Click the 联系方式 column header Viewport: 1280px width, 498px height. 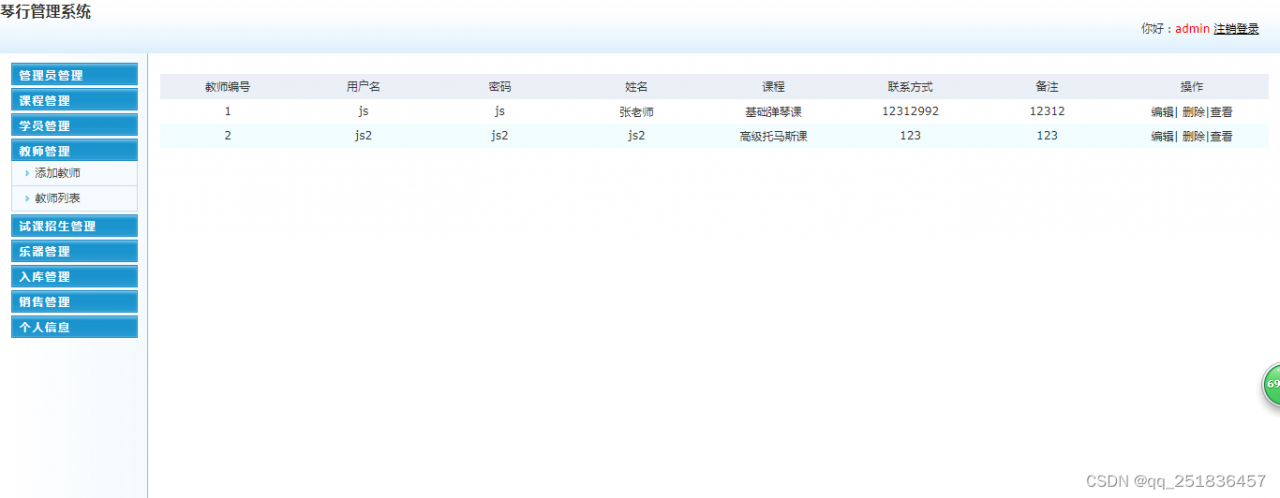[x=910, y=87]
